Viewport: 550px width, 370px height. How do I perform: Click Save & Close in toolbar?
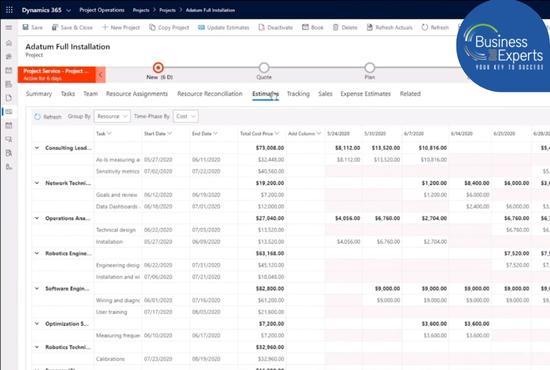coord(72,27)
